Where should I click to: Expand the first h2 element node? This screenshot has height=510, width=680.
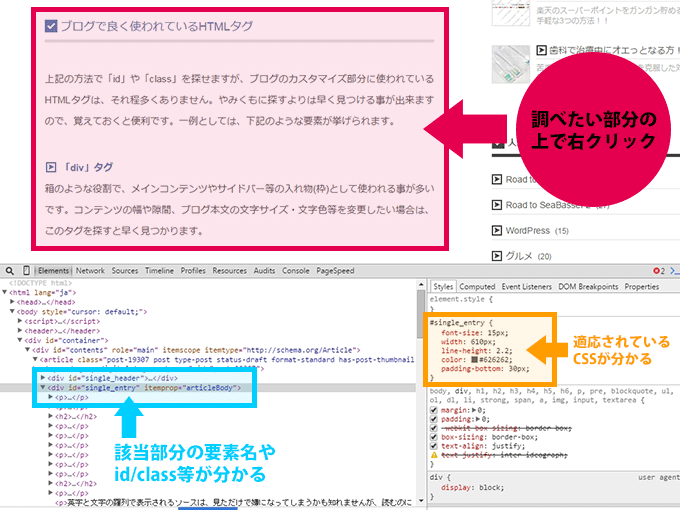[51, 416]
